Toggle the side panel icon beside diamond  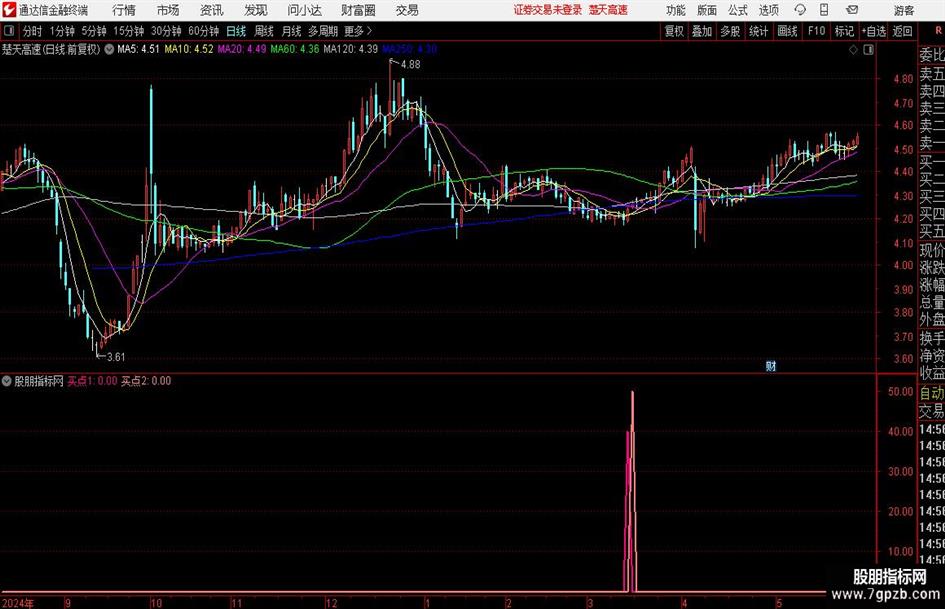click(868, 50)
